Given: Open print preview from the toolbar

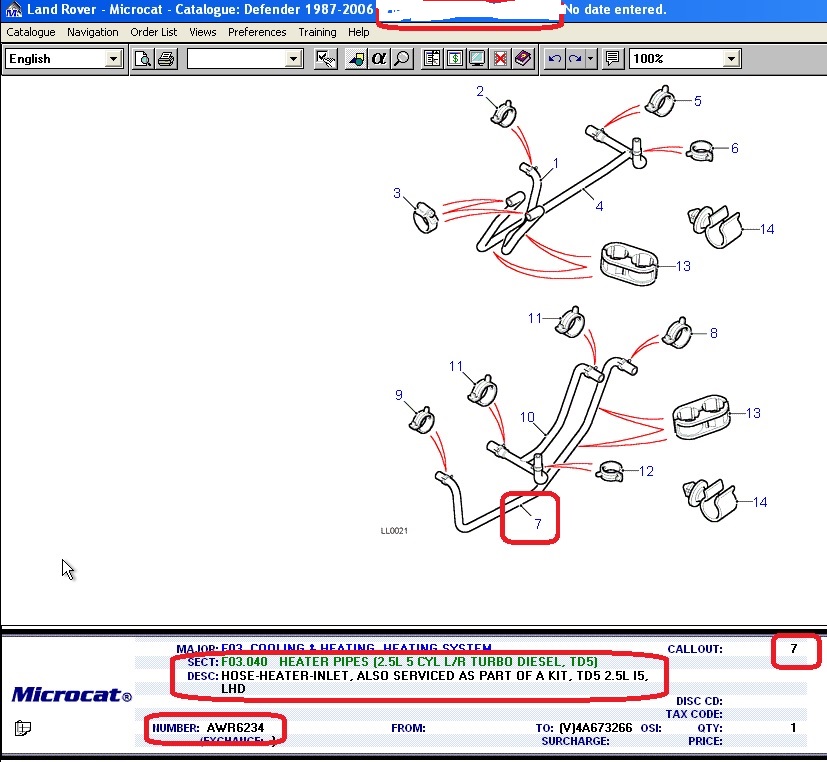Looking at the screenshot, I should click(x=143, y=59).
